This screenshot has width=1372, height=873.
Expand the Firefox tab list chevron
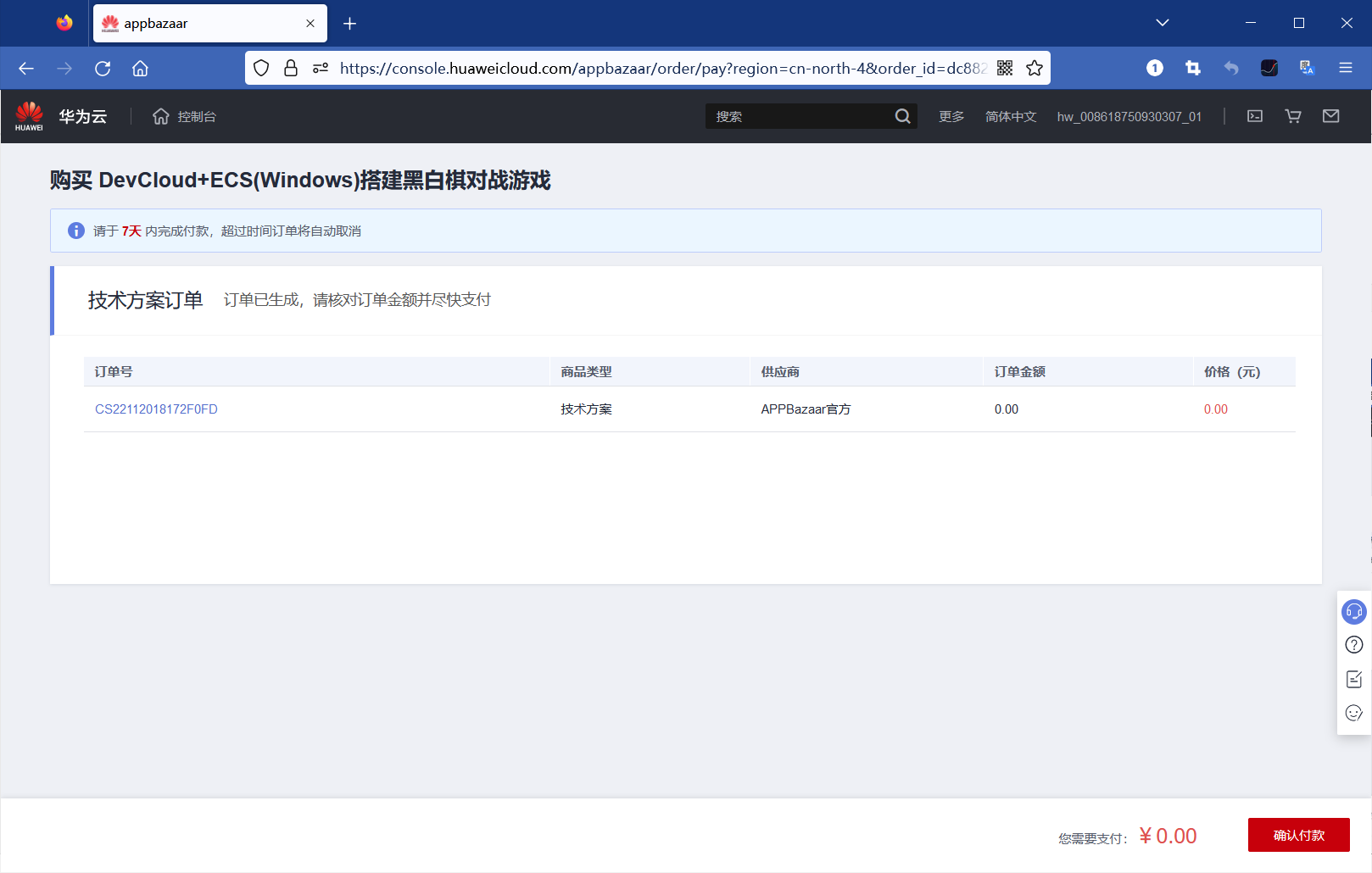tap(1162, 23)
